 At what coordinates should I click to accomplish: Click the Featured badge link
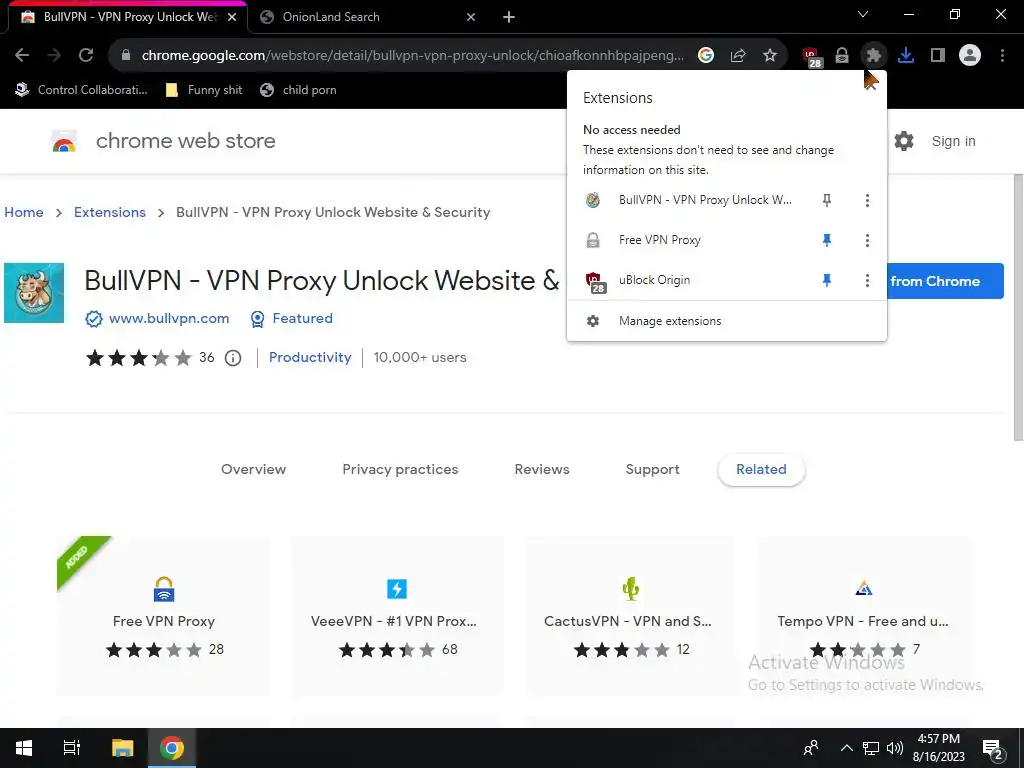click(302, 319)
